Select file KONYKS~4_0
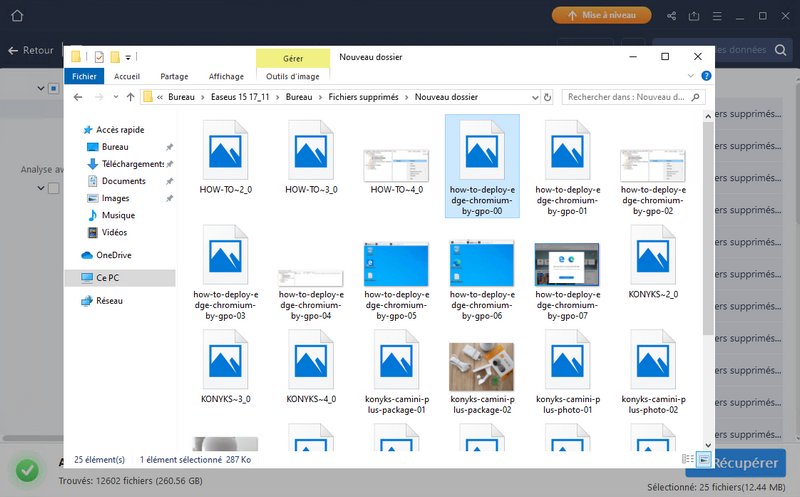 click(311, 367)
